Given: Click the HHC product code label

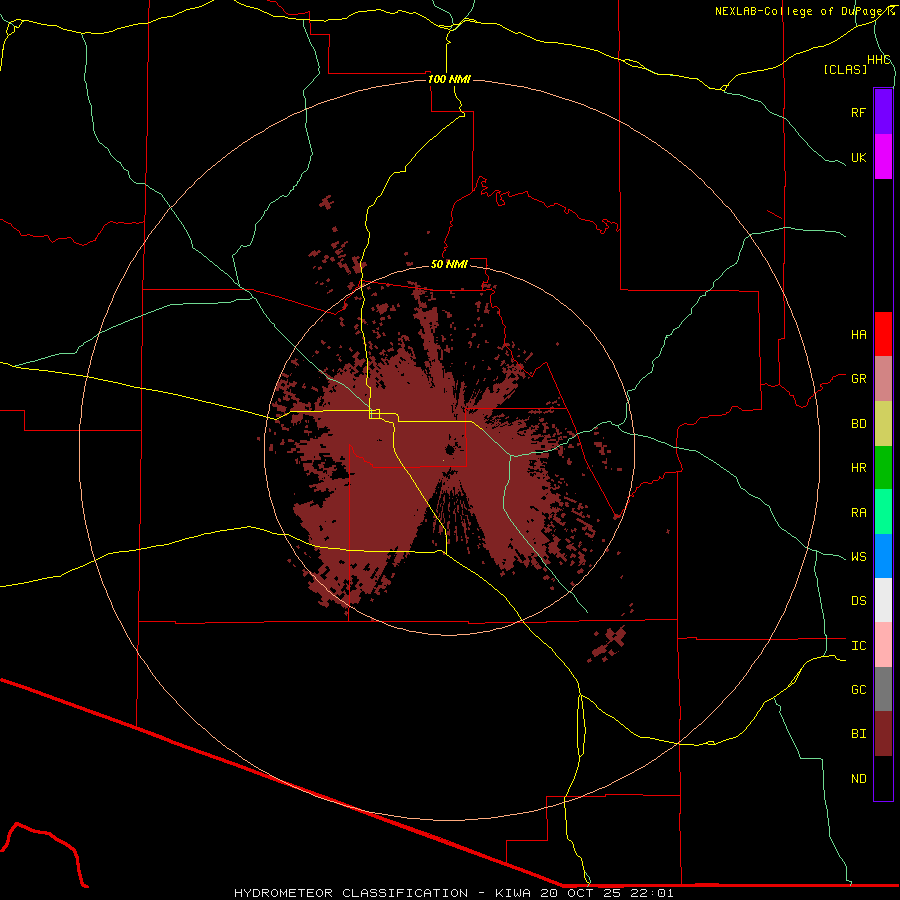Looking at the screenshot, I should [x=879, y=60].
